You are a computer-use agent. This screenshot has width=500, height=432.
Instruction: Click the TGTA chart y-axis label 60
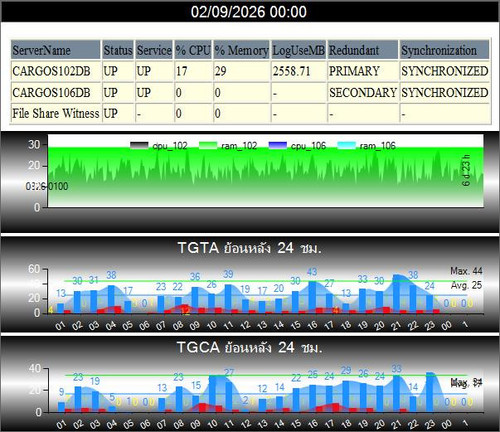click(34, 269)
